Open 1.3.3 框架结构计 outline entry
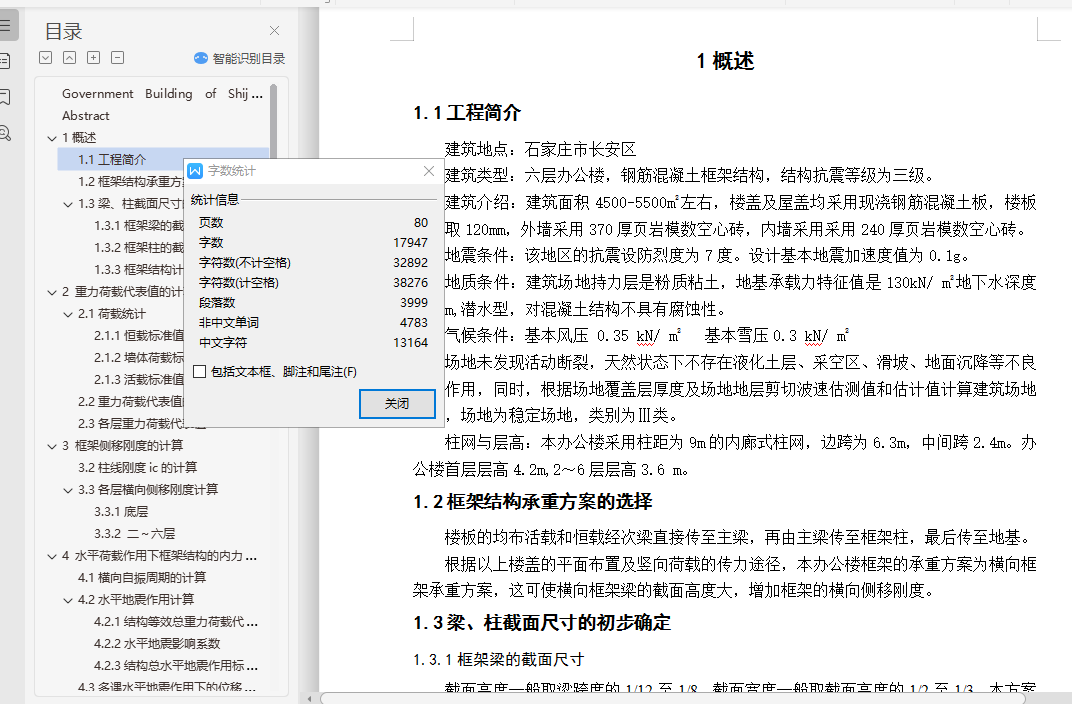 (x=139, y=269)
